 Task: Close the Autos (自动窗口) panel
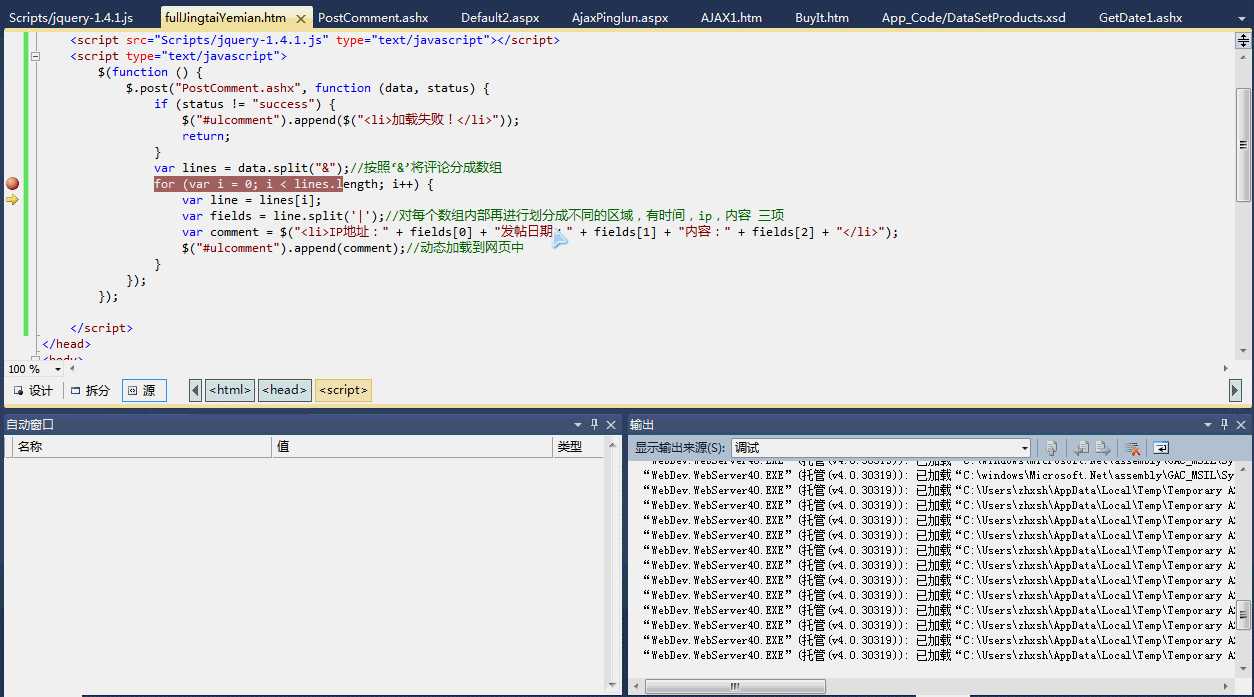611,425
